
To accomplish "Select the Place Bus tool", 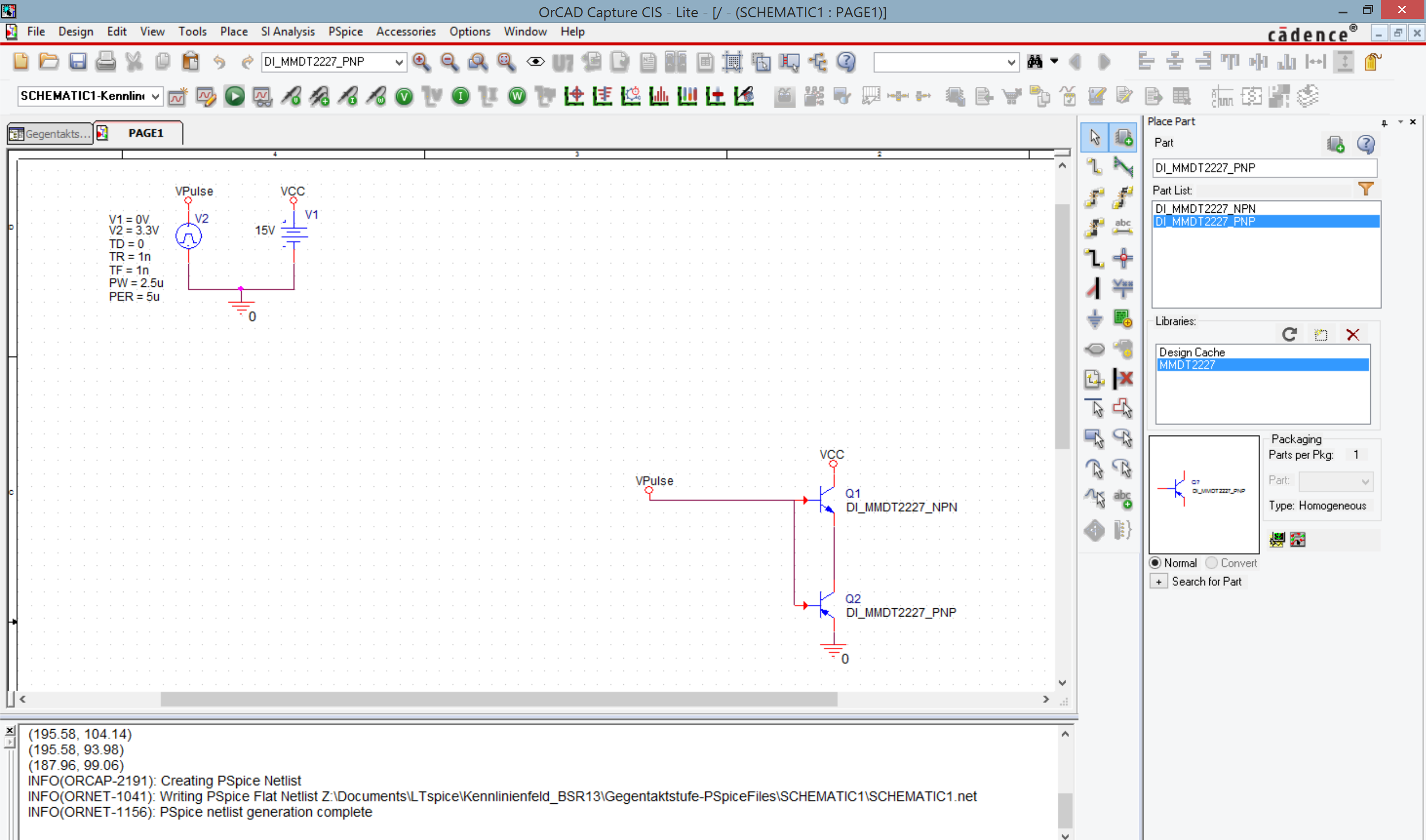I will pos(1095,258).
